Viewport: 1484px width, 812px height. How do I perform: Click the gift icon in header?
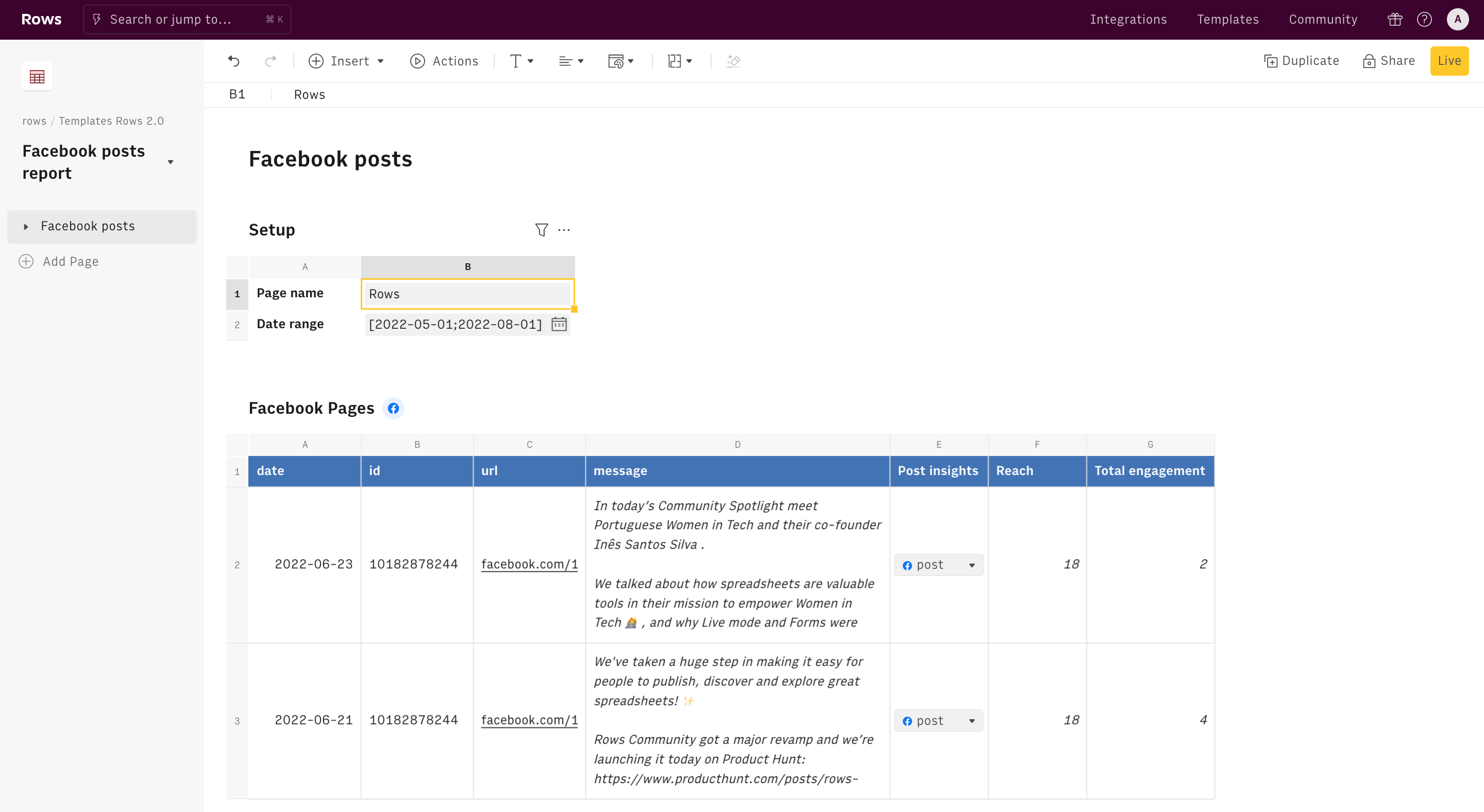(x=1395, y=20)
